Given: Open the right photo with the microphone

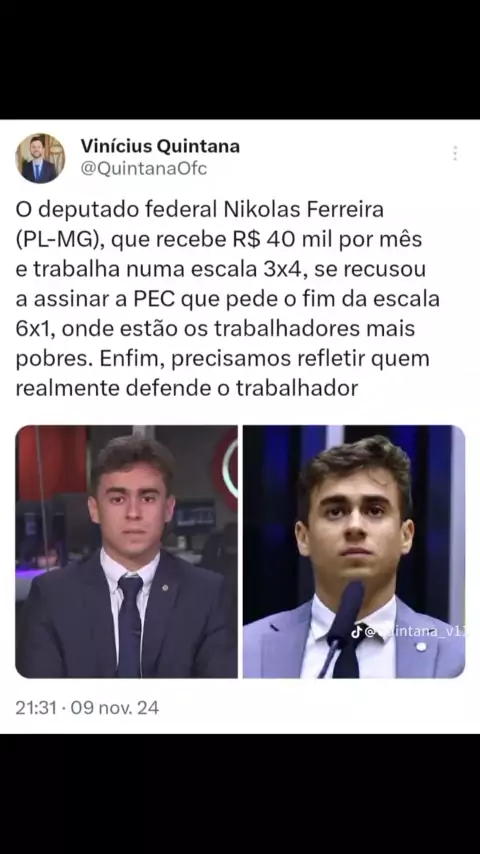Looking at the screenshot, I should click(354, 552).
